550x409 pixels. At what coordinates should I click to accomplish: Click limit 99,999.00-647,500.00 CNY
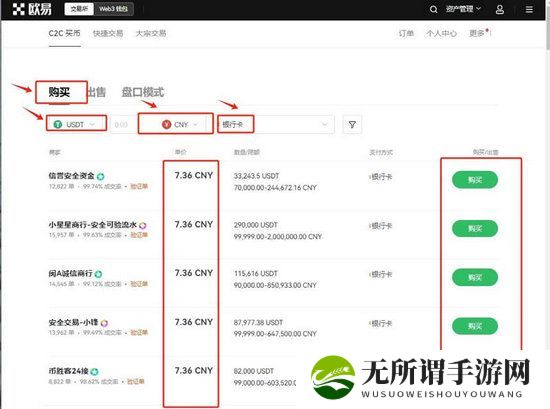click(x=275, y=334)
